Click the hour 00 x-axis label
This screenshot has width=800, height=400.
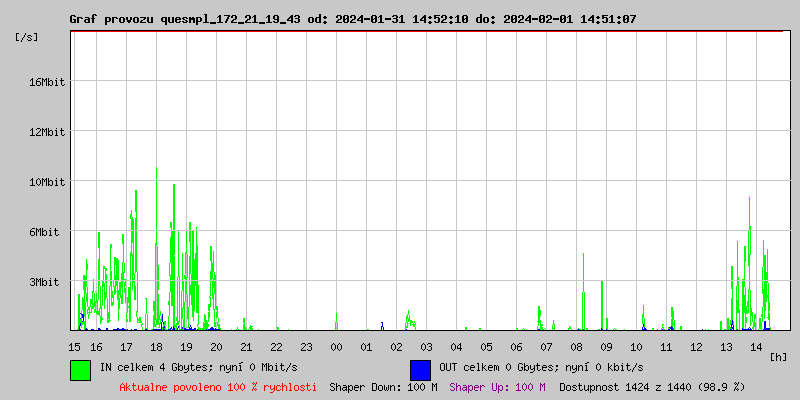tap(337, 347)
